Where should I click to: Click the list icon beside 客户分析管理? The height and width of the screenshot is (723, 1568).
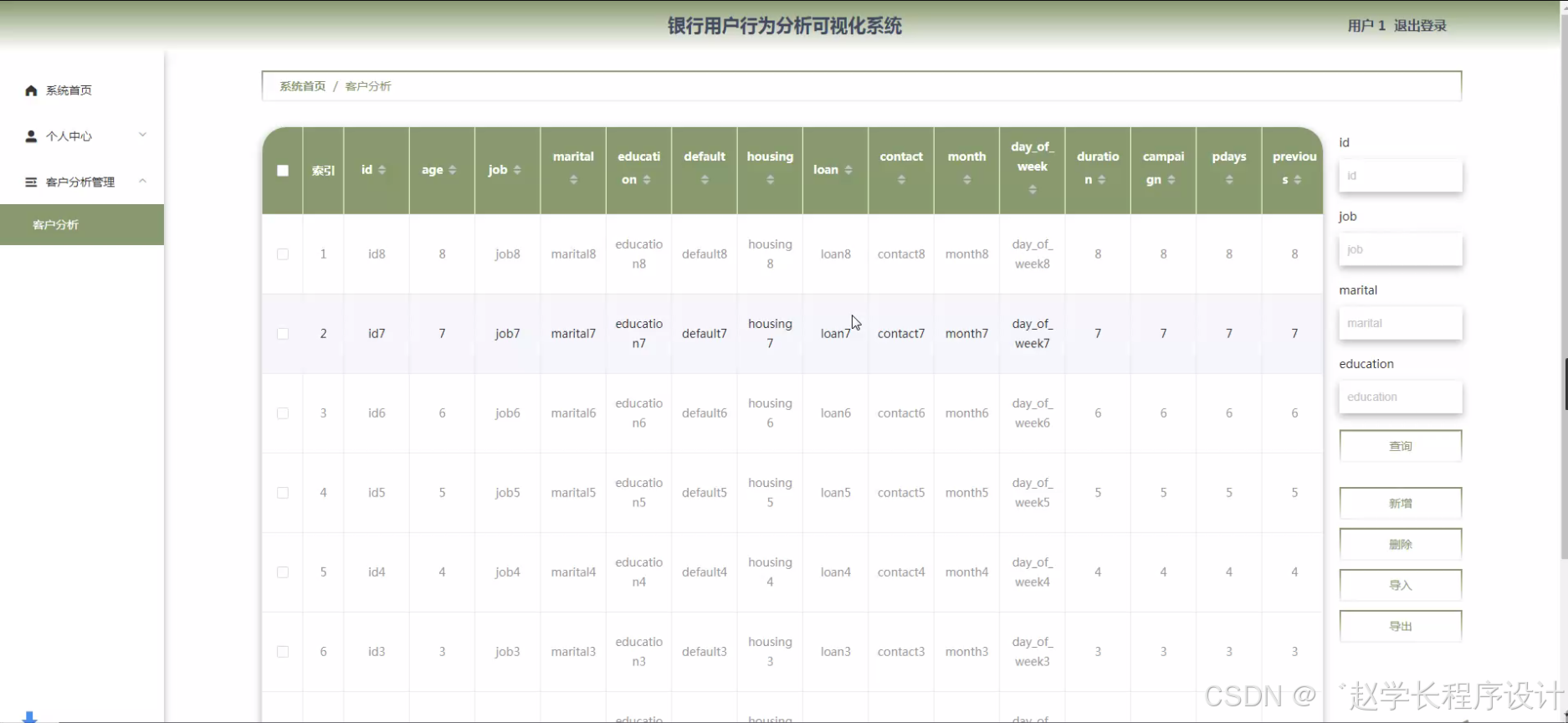tap(31, 182)
